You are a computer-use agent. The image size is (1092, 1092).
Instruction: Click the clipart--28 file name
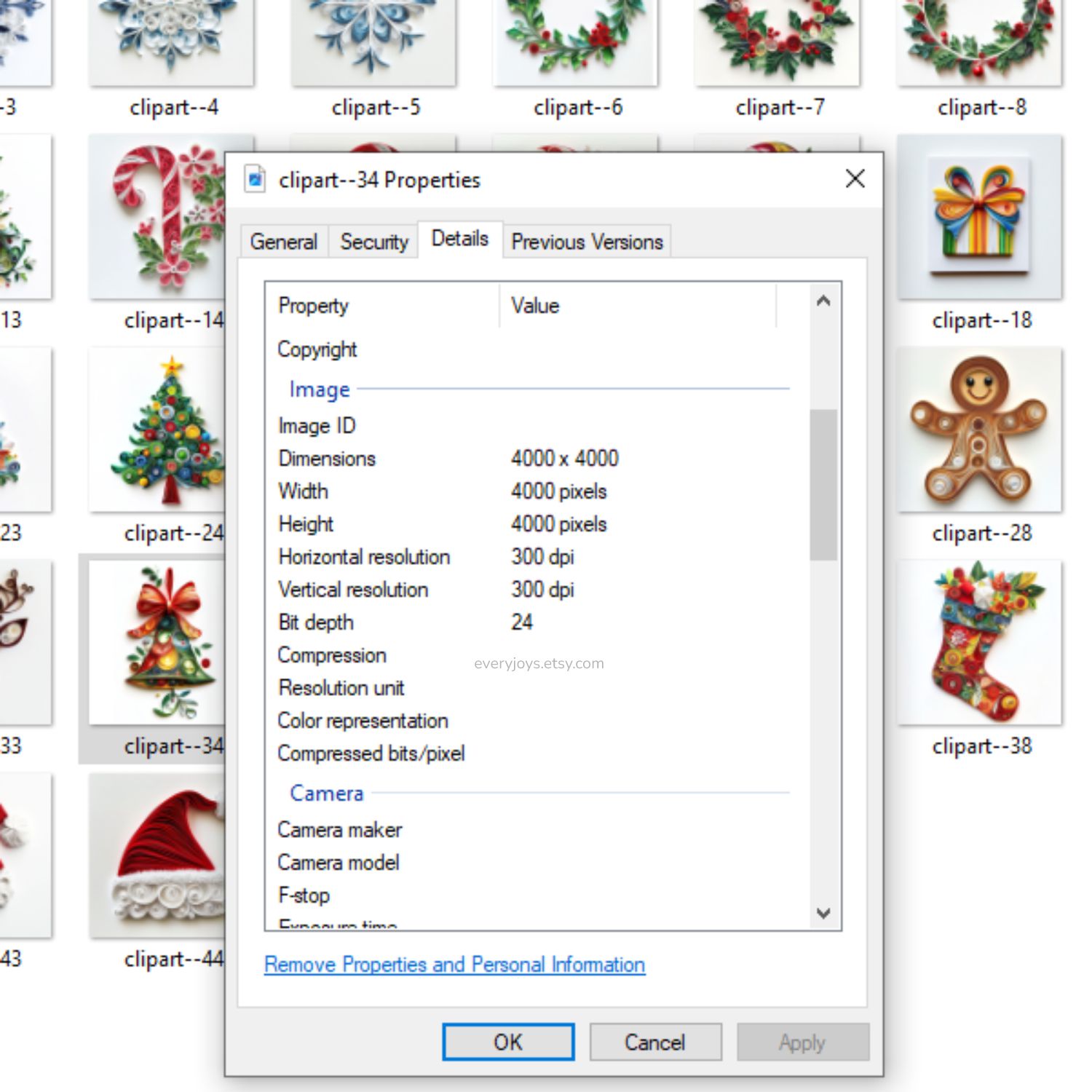click(x=982, y=533)
